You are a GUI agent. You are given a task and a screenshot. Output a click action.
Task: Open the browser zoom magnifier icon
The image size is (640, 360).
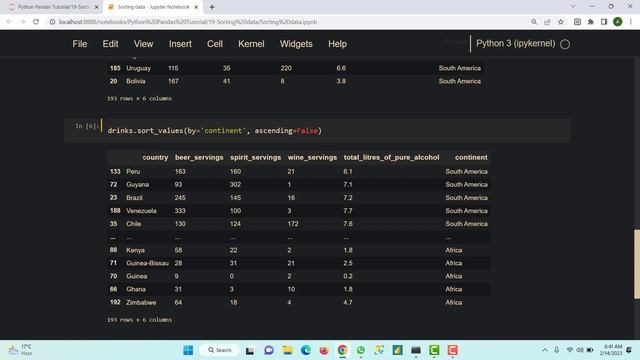point(534,22)
